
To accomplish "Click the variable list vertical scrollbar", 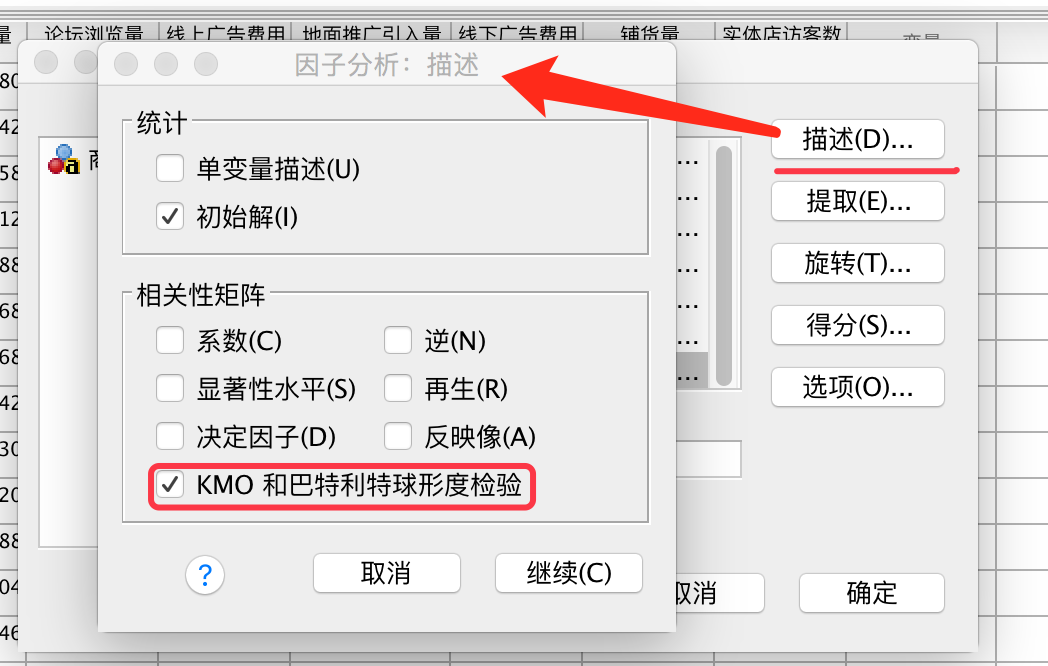I will click(x=724, y=265).
